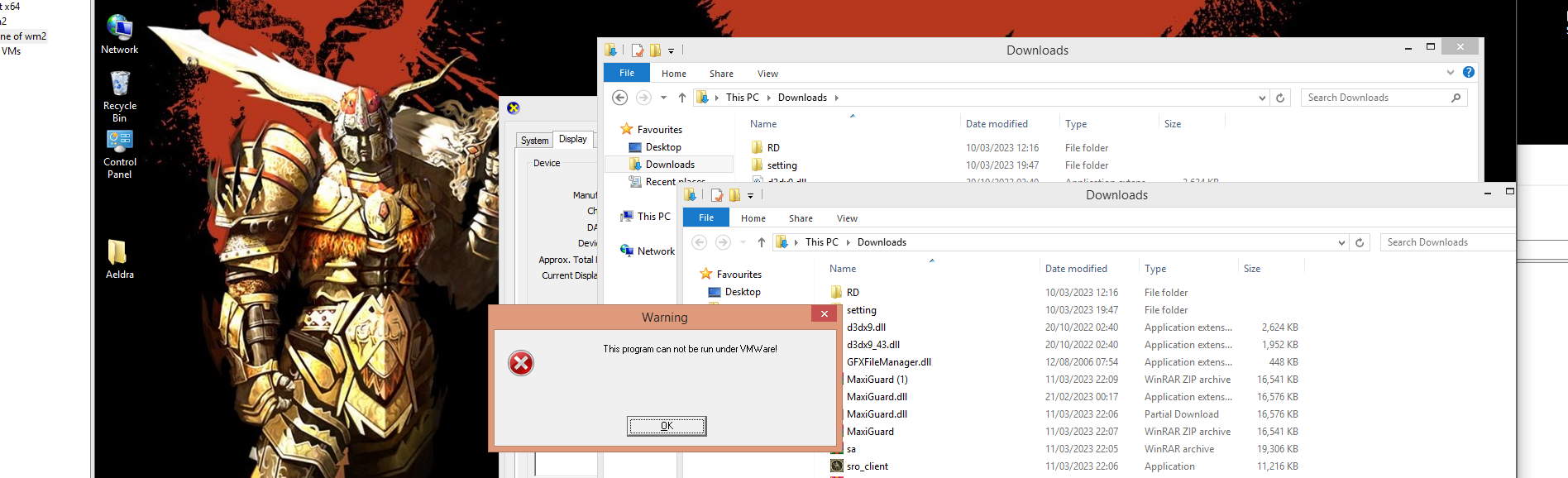Open the View tab in front Downloads window

(847, 218)
